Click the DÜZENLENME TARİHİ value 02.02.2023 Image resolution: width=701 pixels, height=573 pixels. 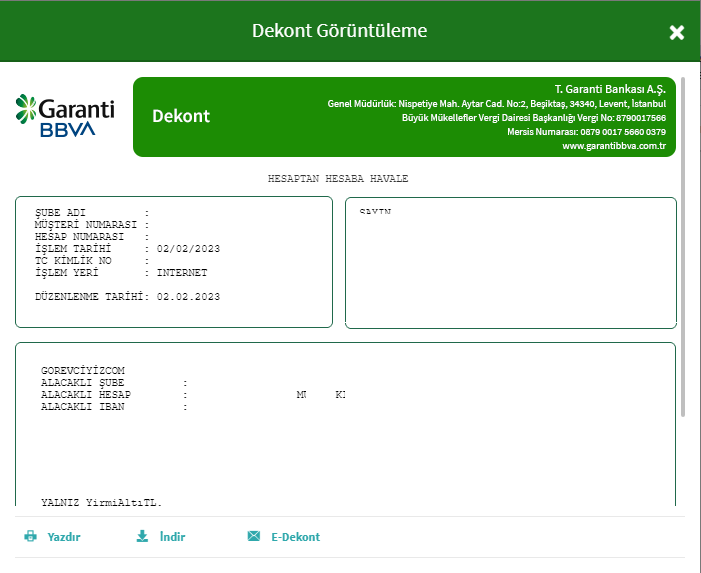188,297
